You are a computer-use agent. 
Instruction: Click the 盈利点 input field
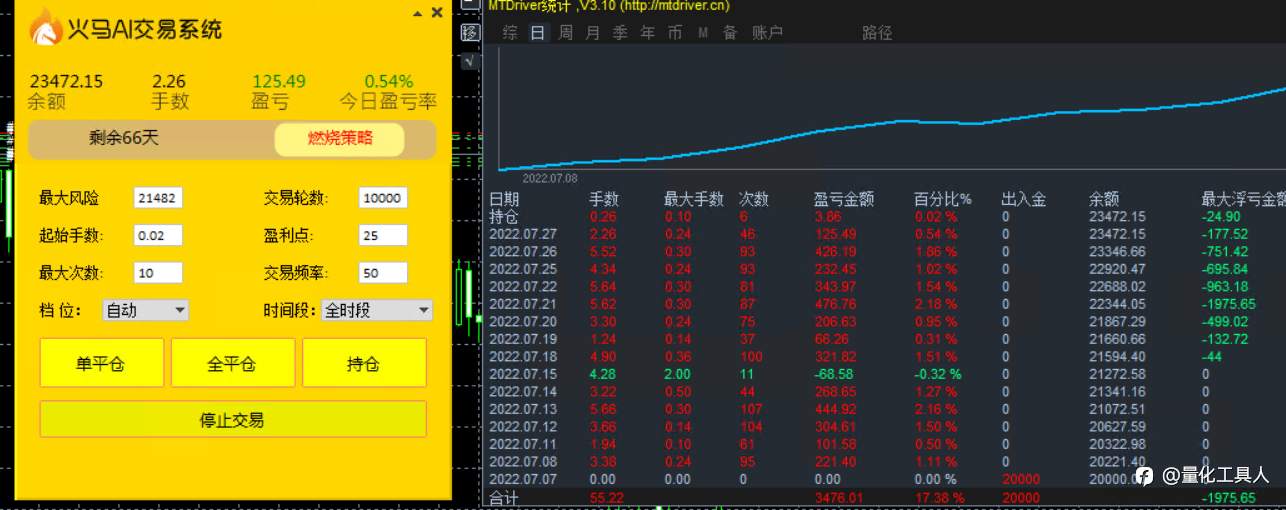[383, 235]
